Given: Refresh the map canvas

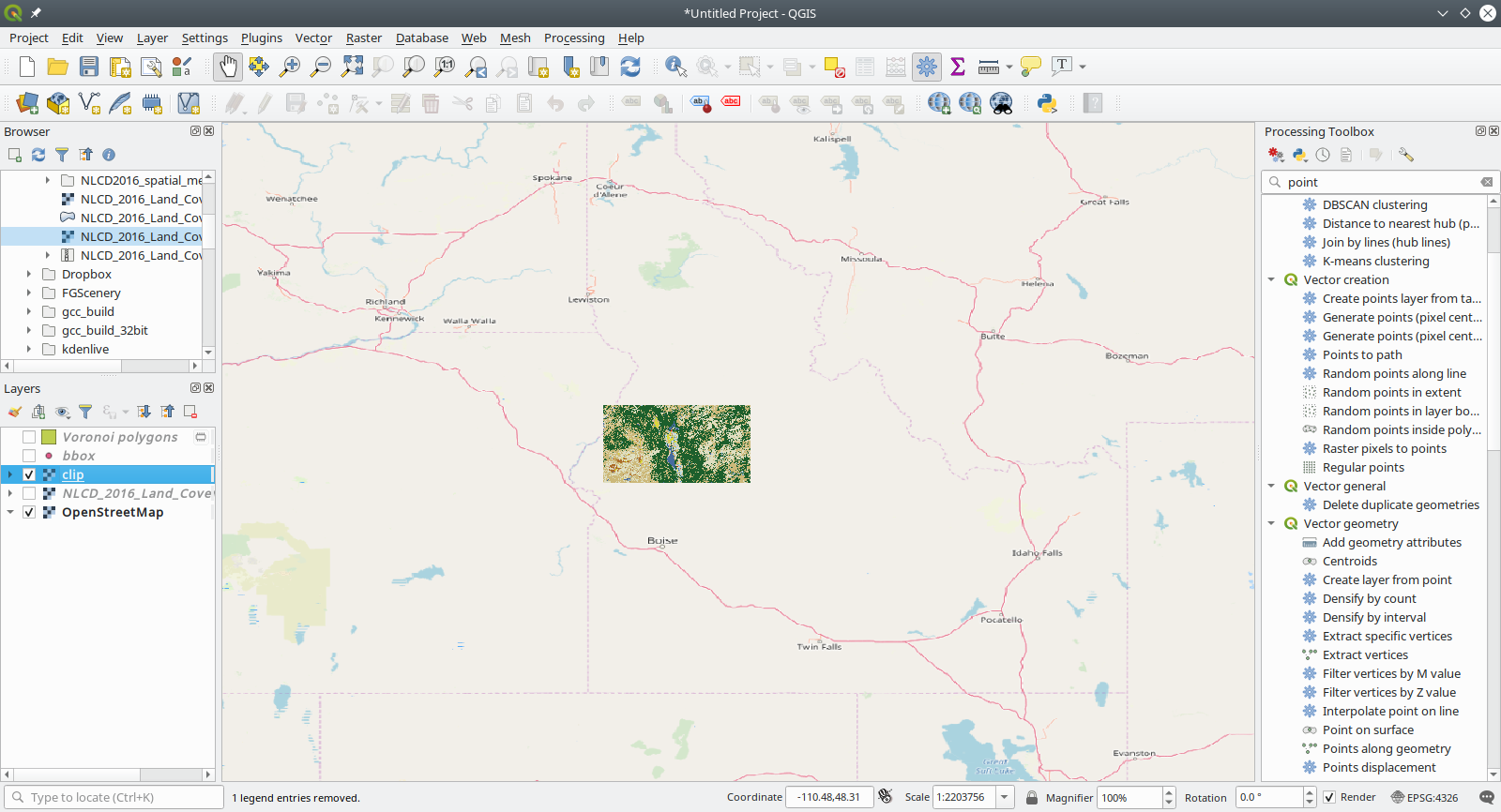Looking at the screenshot, I should coord(630,67).
